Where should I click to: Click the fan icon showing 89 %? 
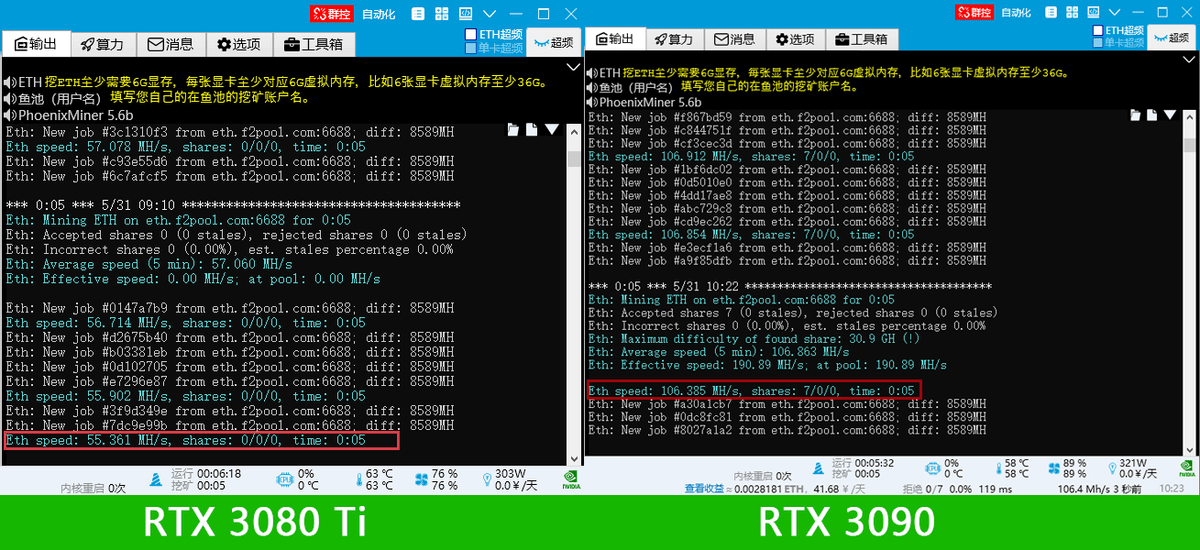[x=1054, y=467]
